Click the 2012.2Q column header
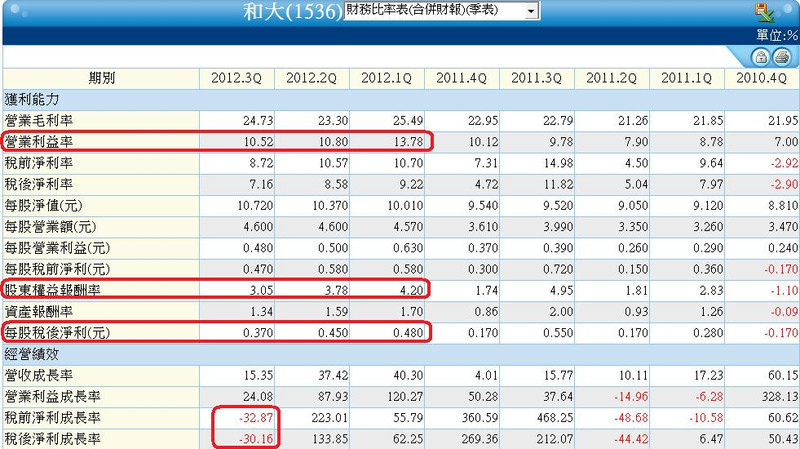800x449 pixels. [312, 78]
